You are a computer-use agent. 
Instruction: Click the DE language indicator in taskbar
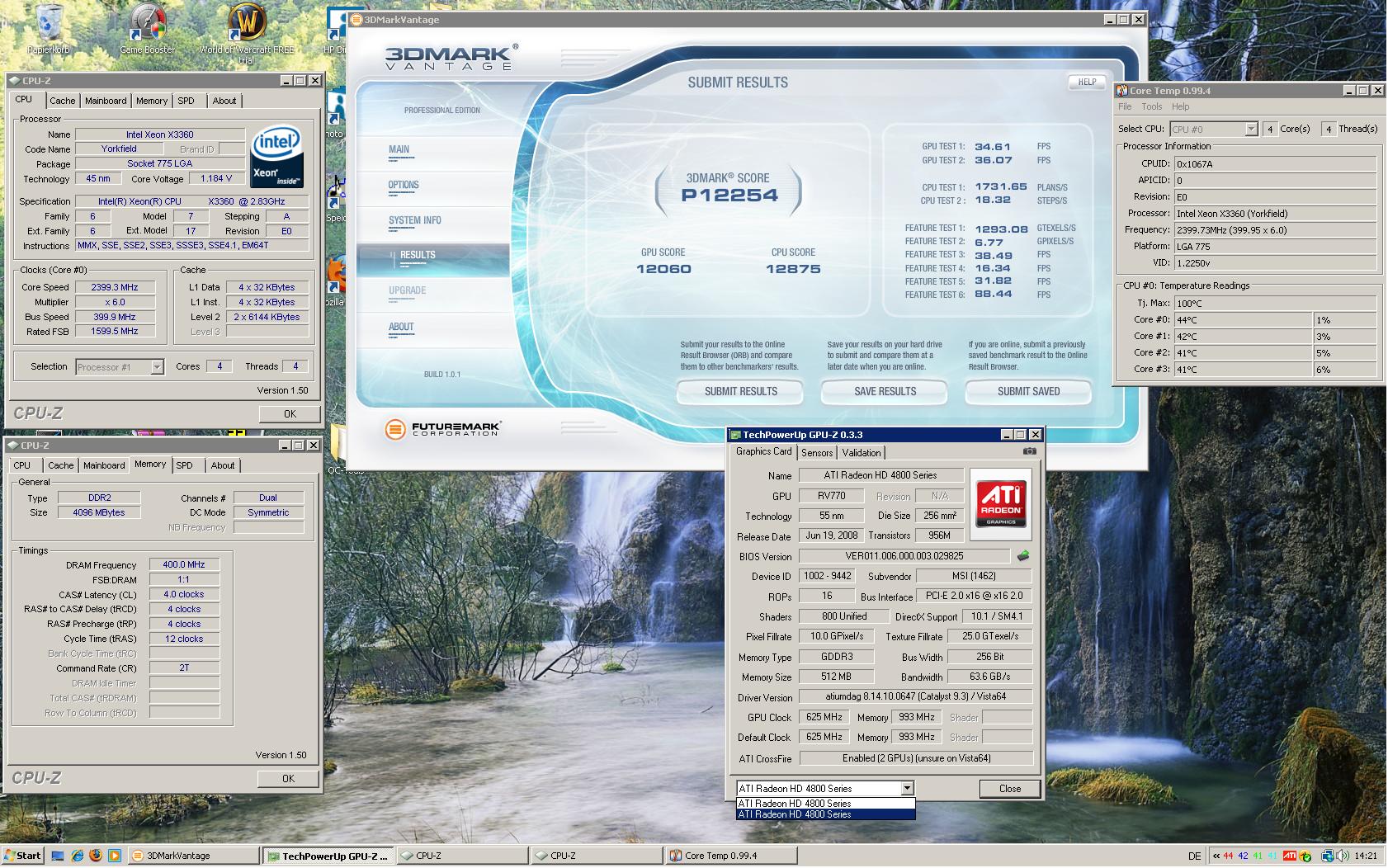pos(1194,856)
